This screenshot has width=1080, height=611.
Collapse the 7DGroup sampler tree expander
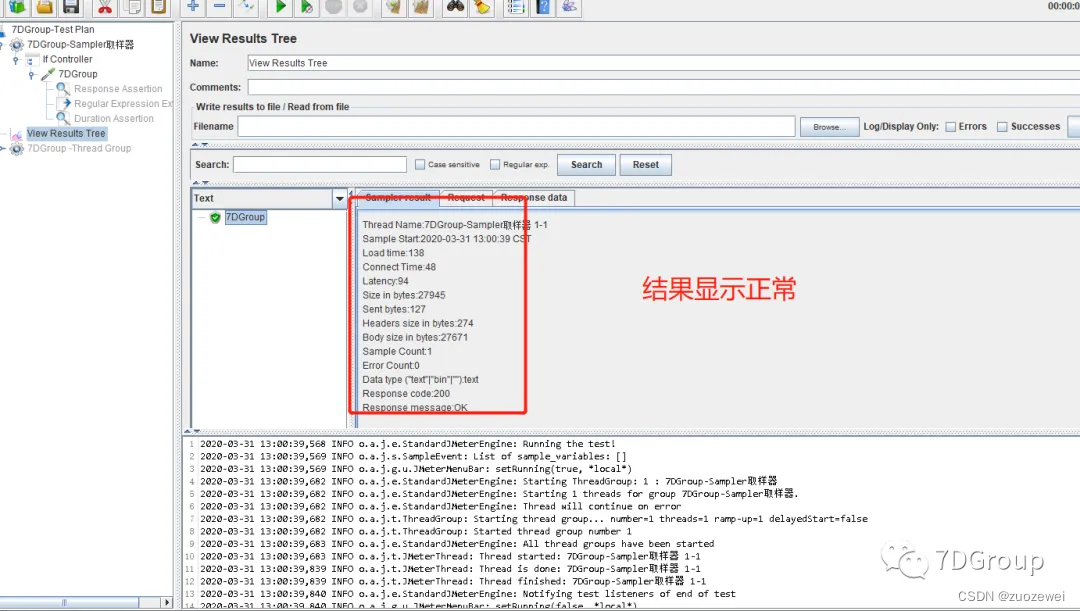[x=31, y=74]
